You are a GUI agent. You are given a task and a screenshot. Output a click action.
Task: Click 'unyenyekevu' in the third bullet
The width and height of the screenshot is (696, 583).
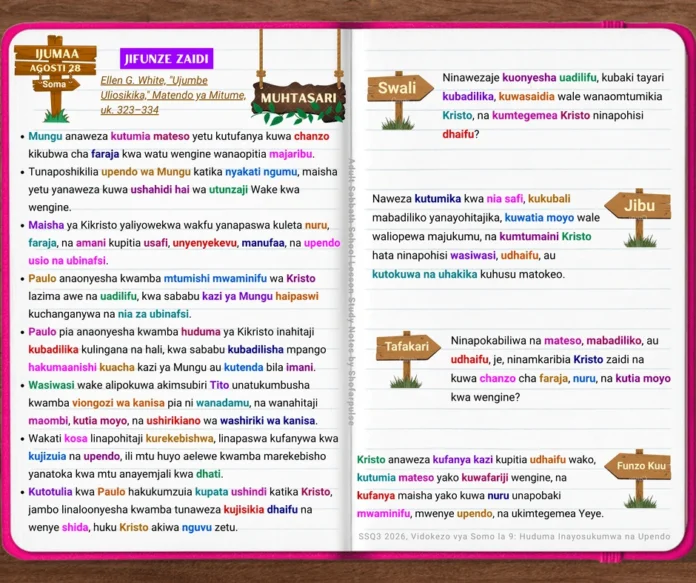click(x=205, y=243)
